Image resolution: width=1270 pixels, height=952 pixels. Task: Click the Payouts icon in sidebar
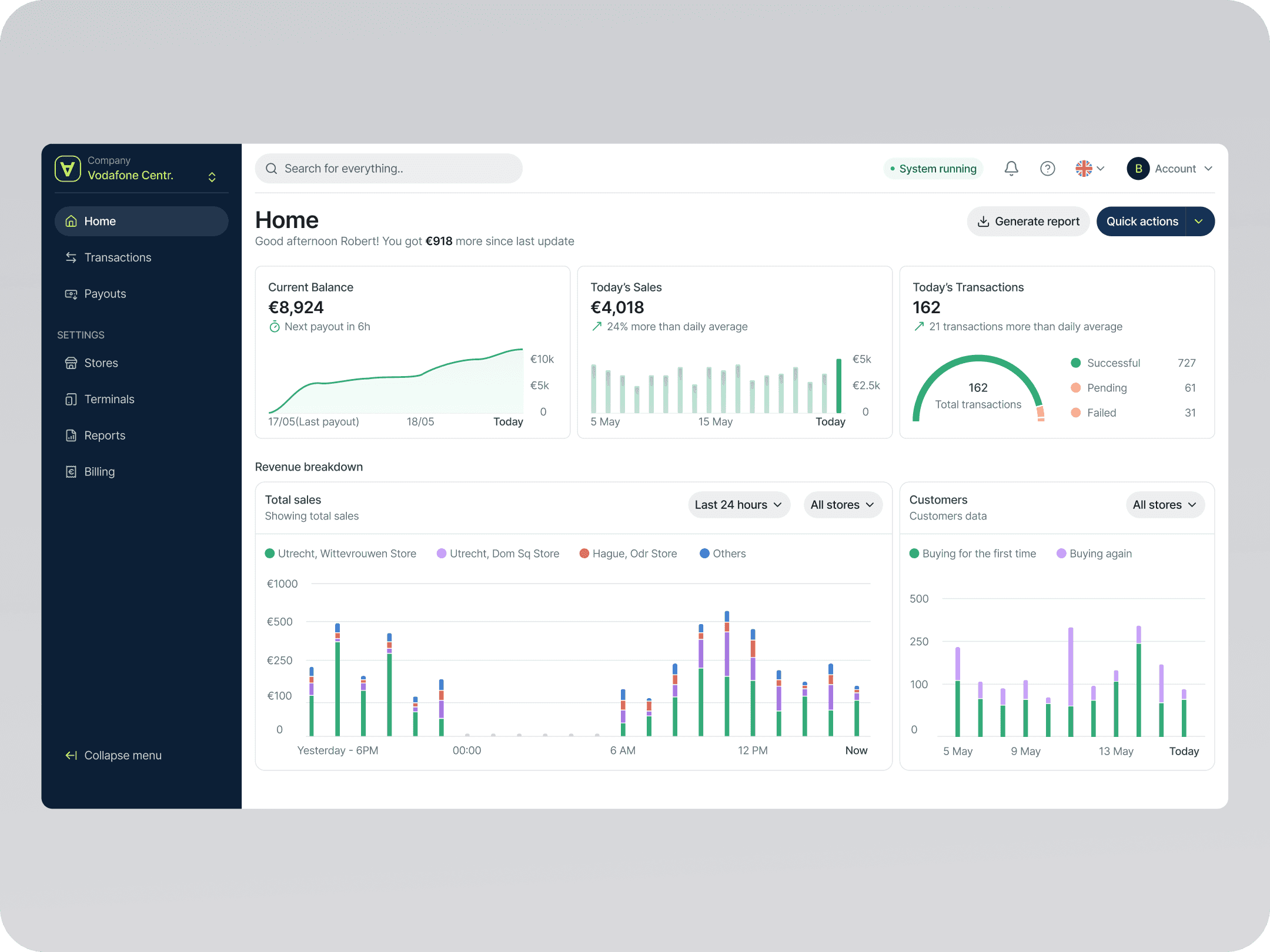tap(71, 294)
